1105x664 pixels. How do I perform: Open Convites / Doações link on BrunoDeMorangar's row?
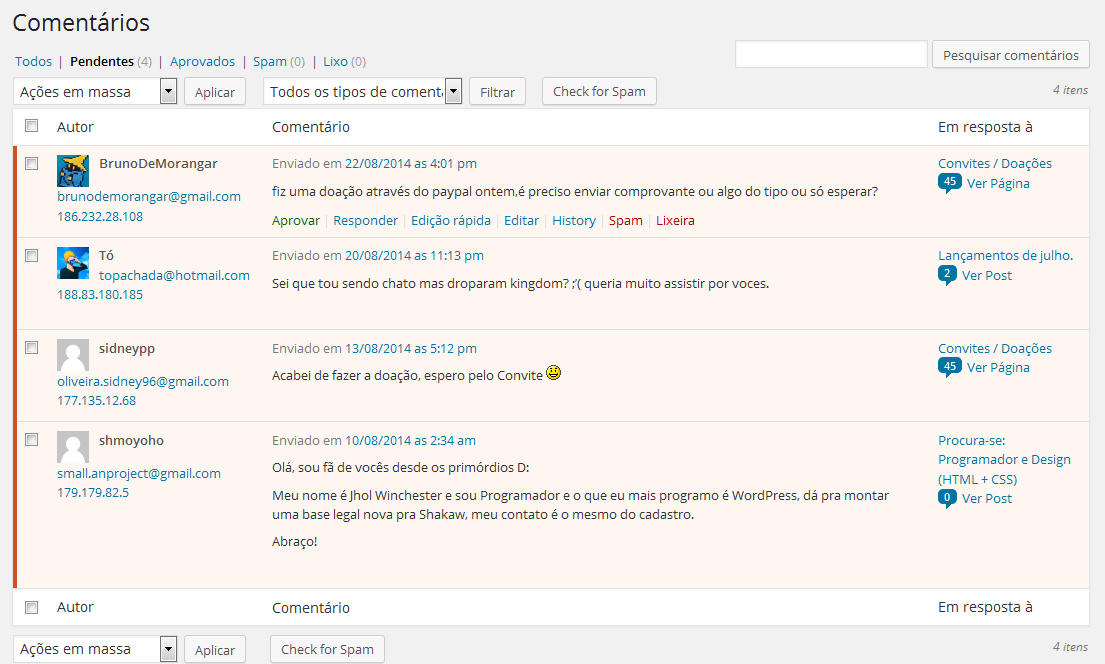pos(995,164)
